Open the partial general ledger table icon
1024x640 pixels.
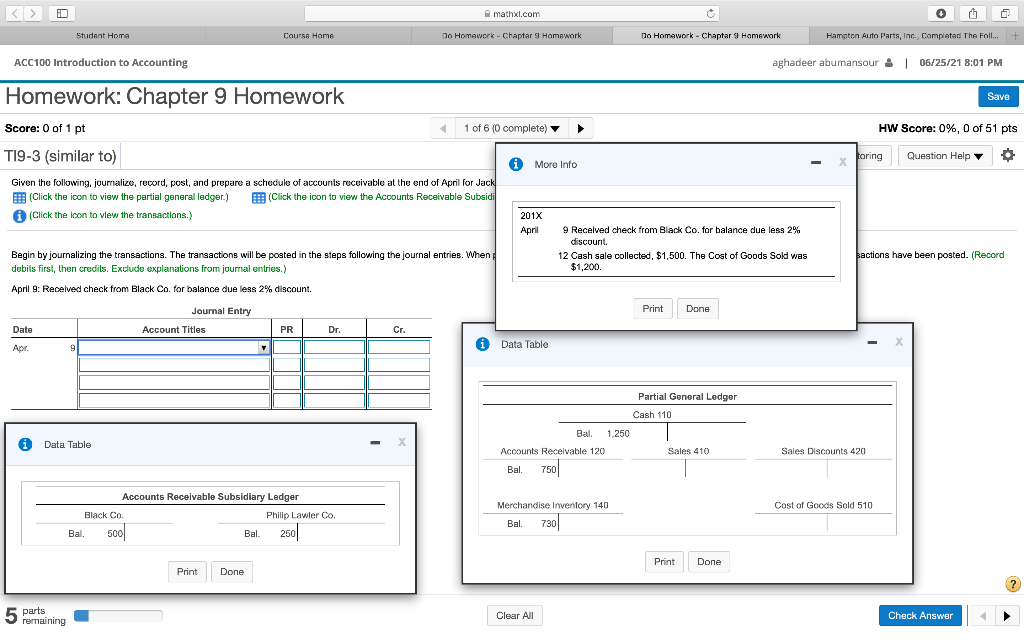click(19, 197)
